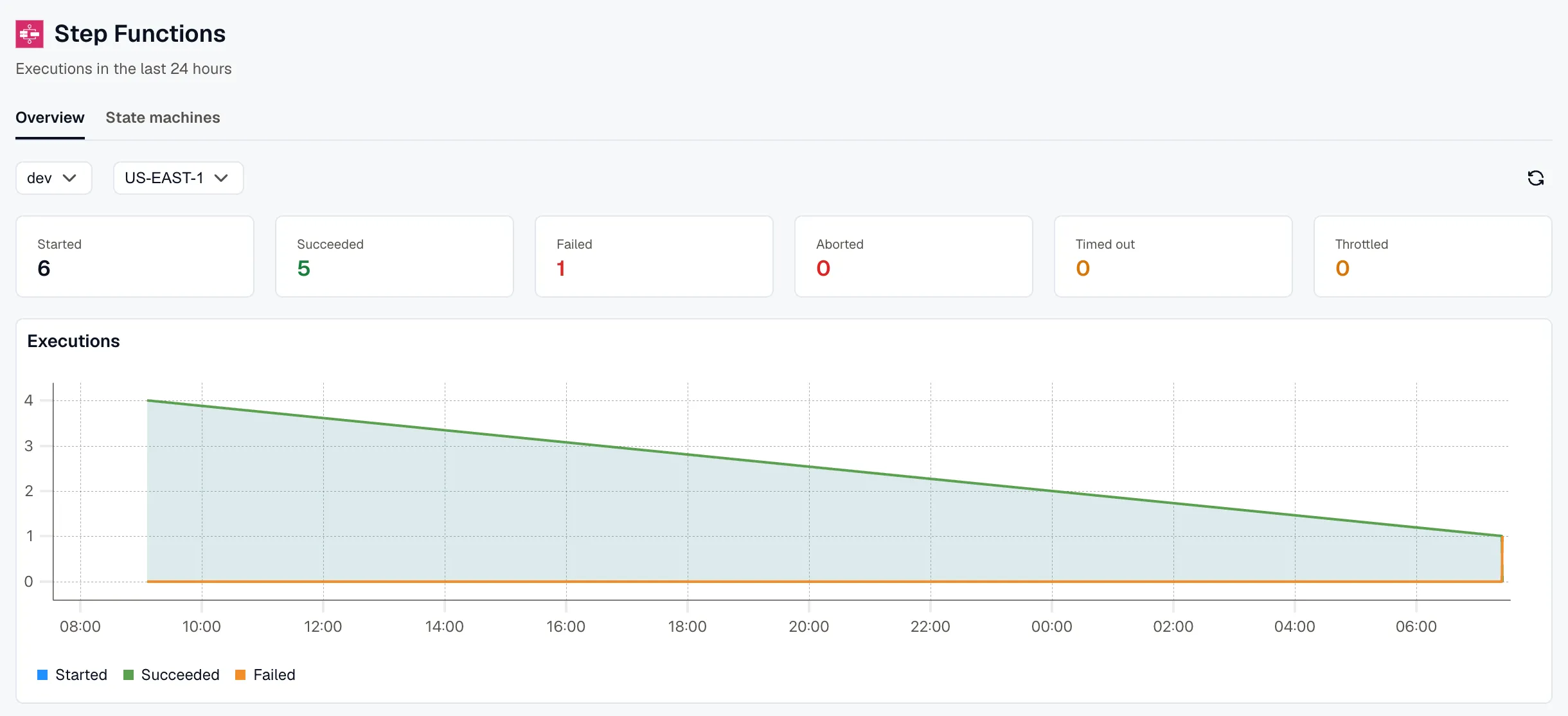Click the orange Failed spike at chart end
The height and width of the screenshot is (716, 1568).
click(x=1502, y=559)
